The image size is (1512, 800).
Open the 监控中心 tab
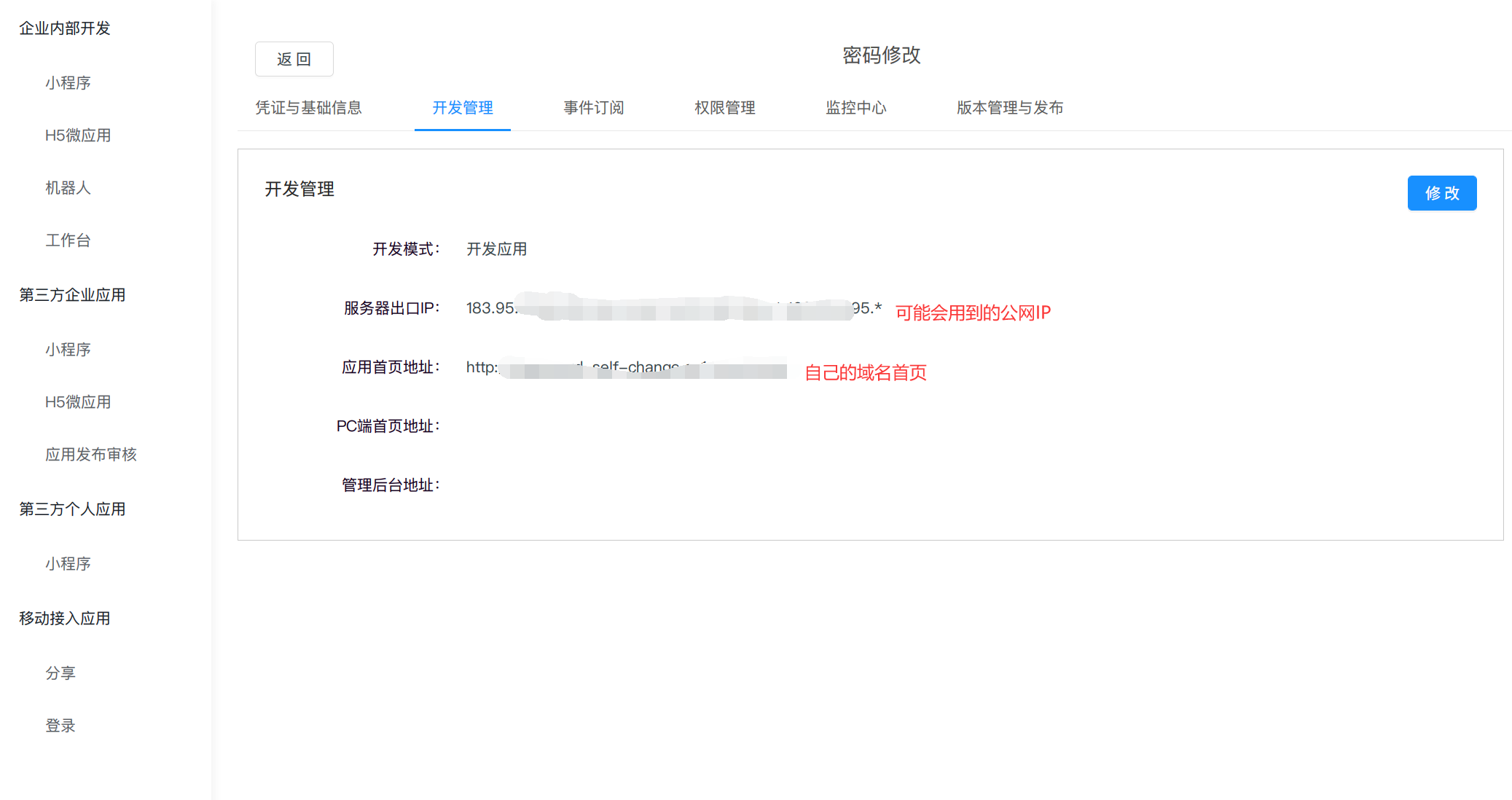click(x=855, y=108)
